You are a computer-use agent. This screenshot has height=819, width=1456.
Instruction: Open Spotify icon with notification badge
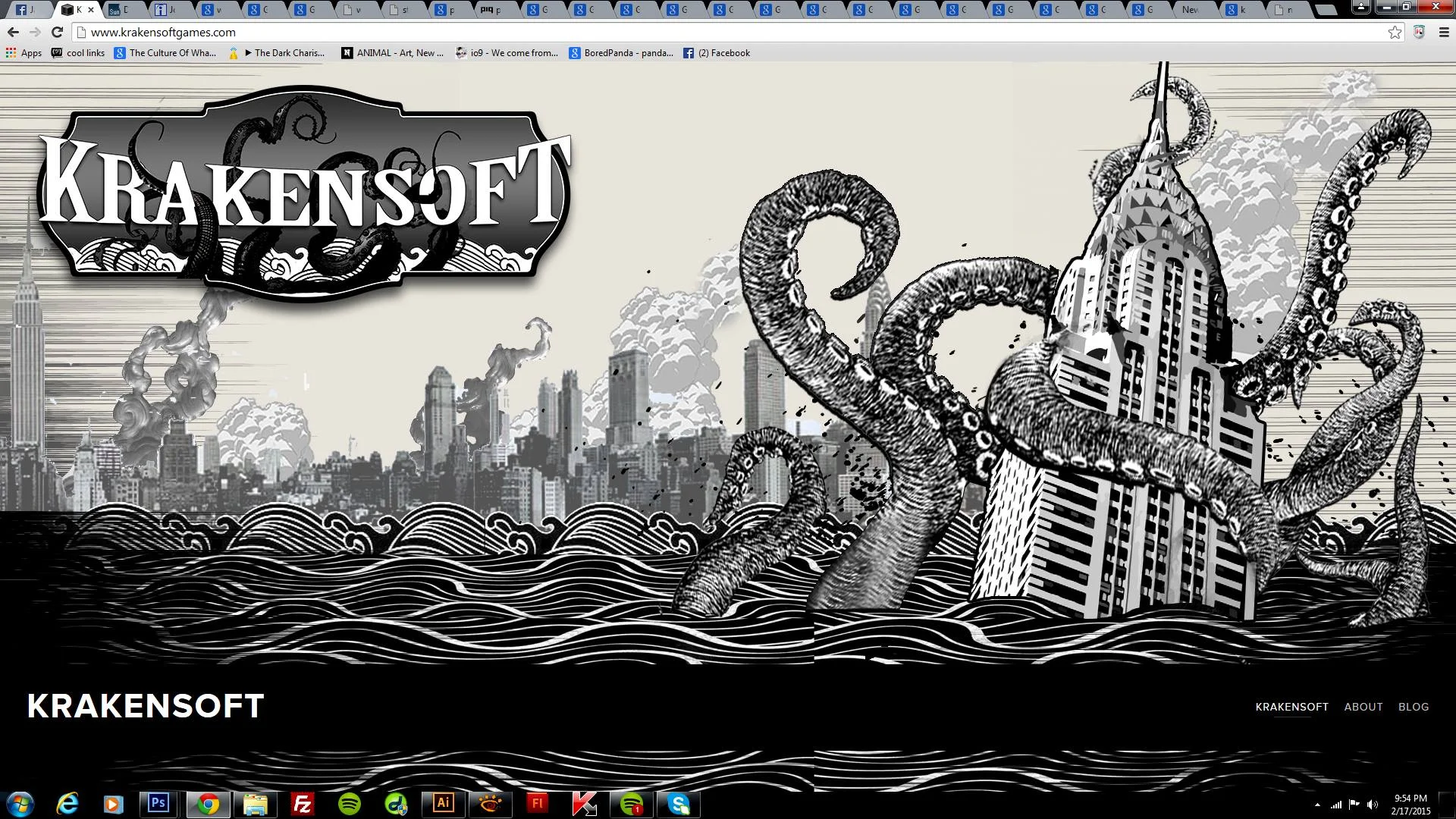(x=631, y=804)
